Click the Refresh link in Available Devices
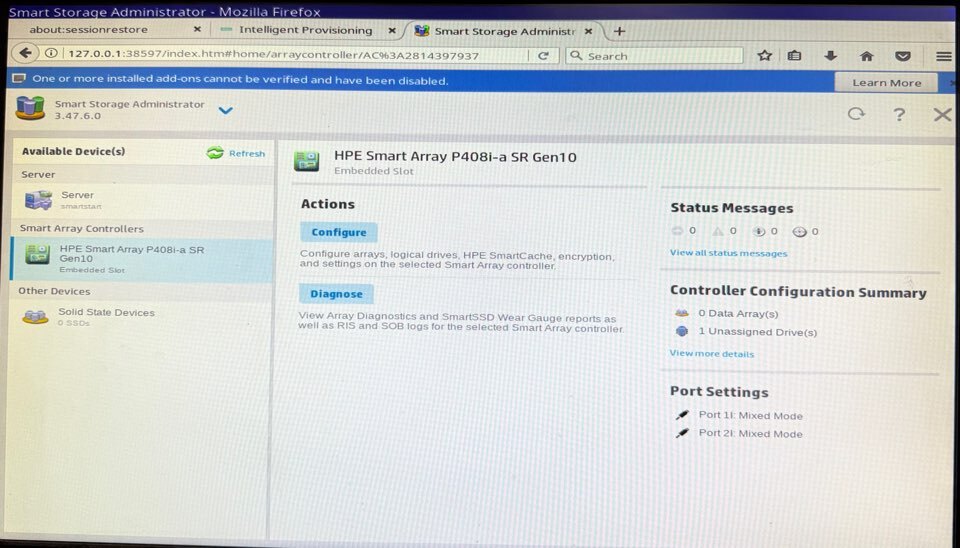The width and height of the screenshot is (960, 548). 247,153
